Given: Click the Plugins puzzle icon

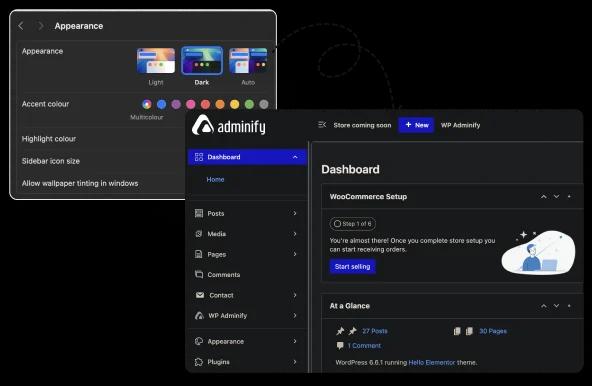Looking at the screenshot, I should tap(199, 362).
